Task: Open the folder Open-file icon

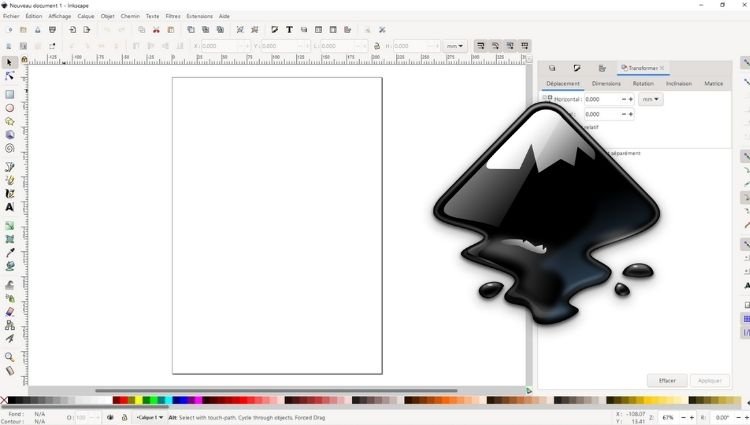Action: point(23,30)
